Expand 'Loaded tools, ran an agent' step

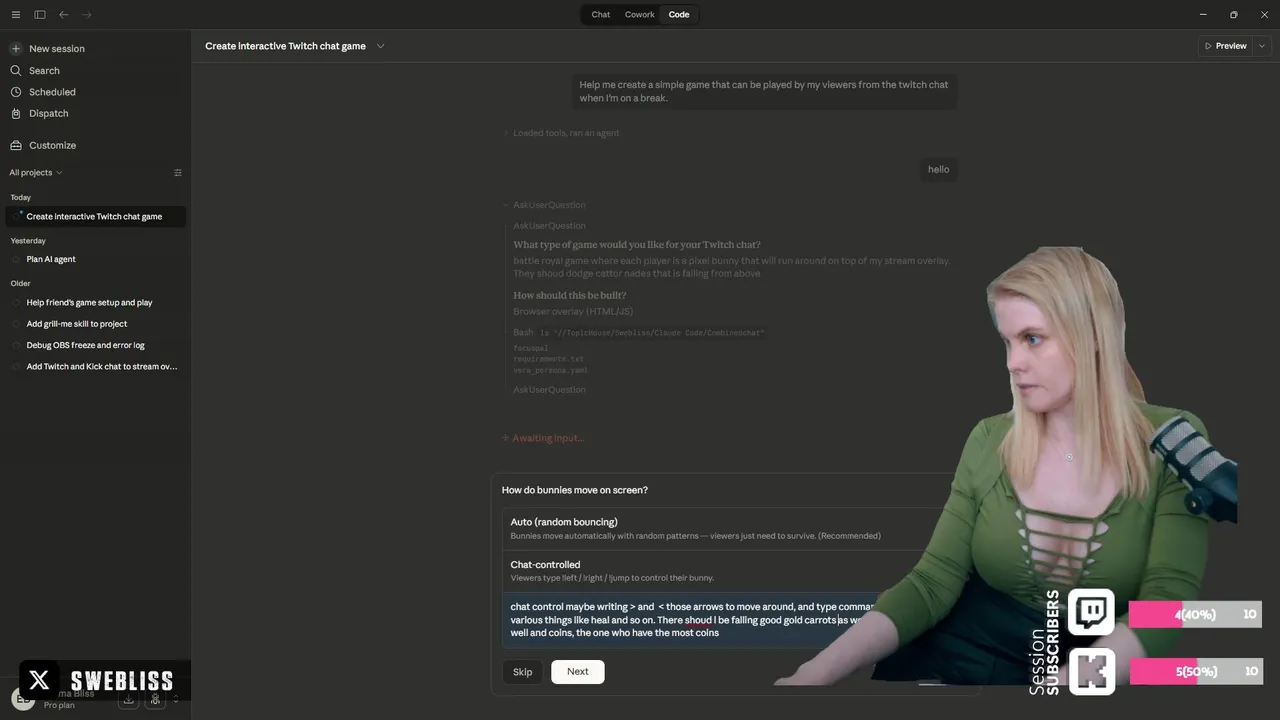561,133
